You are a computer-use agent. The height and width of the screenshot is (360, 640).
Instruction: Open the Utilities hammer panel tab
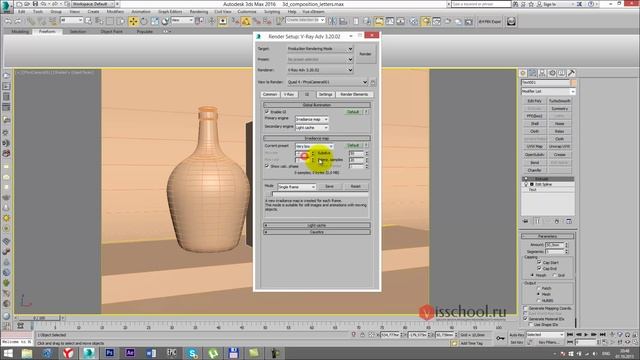(571, 73)
